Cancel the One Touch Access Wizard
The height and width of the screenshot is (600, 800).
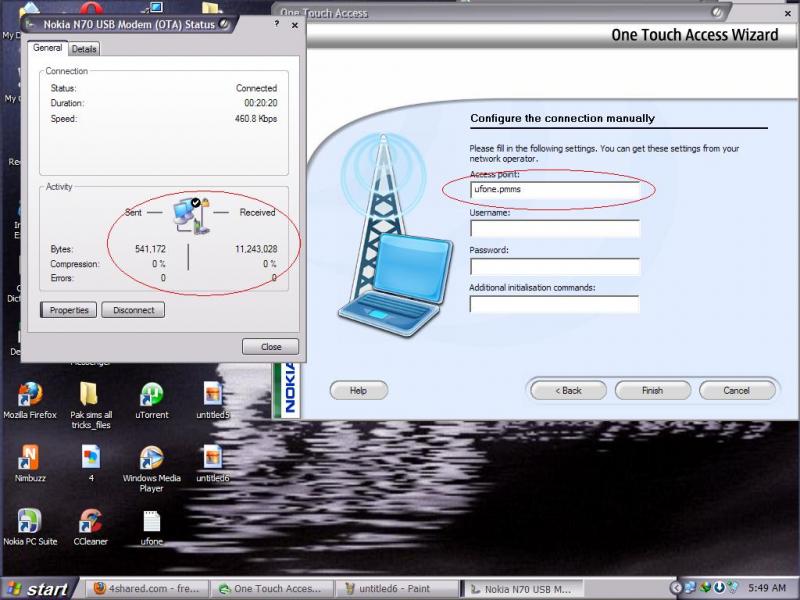pyautogui.click(x=737, y=390)
